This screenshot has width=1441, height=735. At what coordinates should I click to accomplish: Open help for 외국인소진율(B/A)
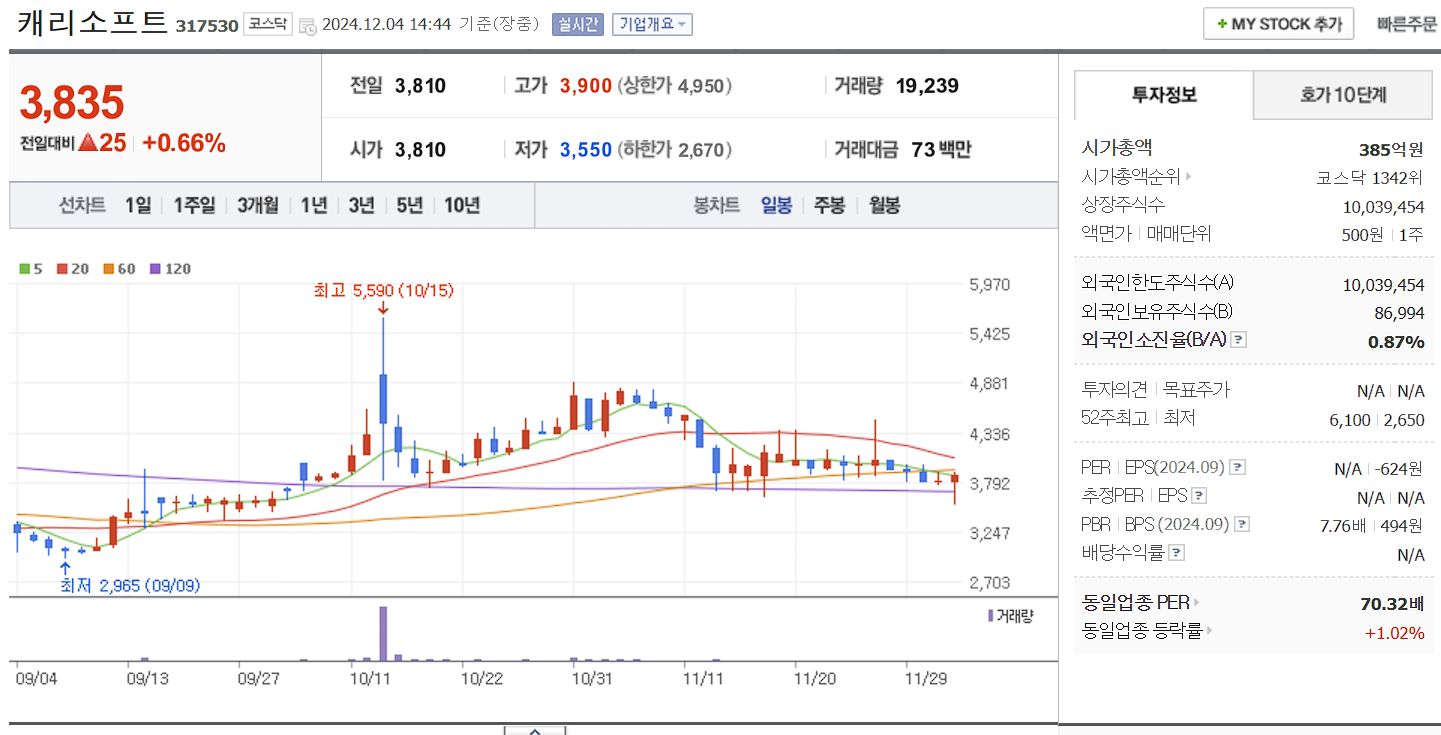1238,341
